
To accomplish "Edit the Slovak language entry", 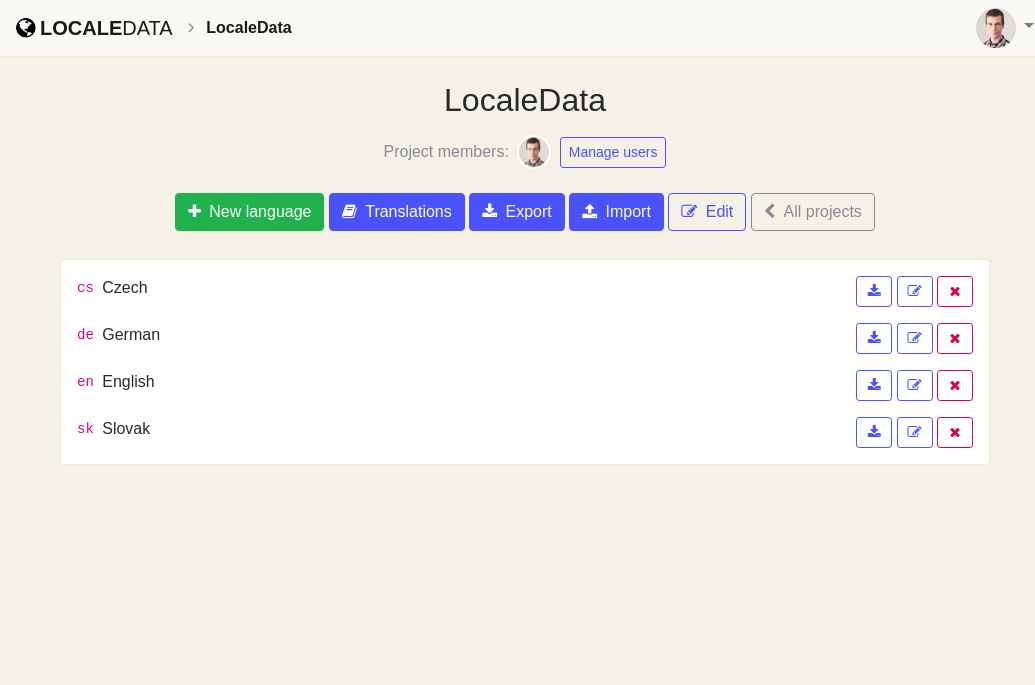I will click(x=914, y=432).
